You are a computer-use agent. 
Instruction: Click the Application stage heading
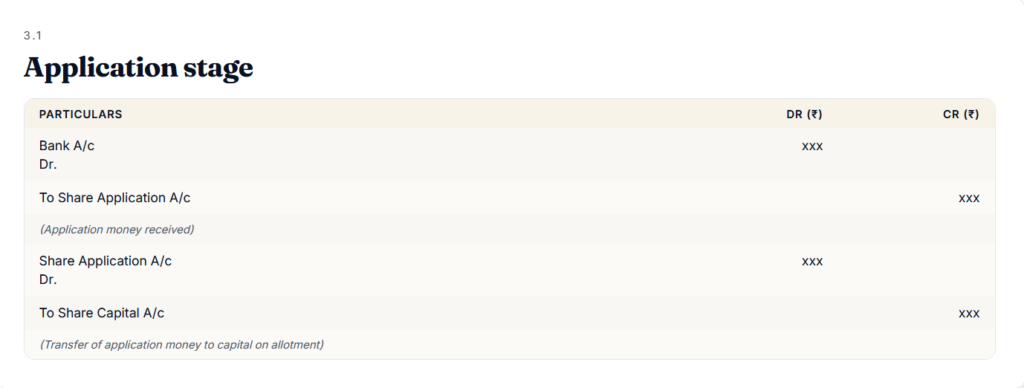[x=138, y=68]
